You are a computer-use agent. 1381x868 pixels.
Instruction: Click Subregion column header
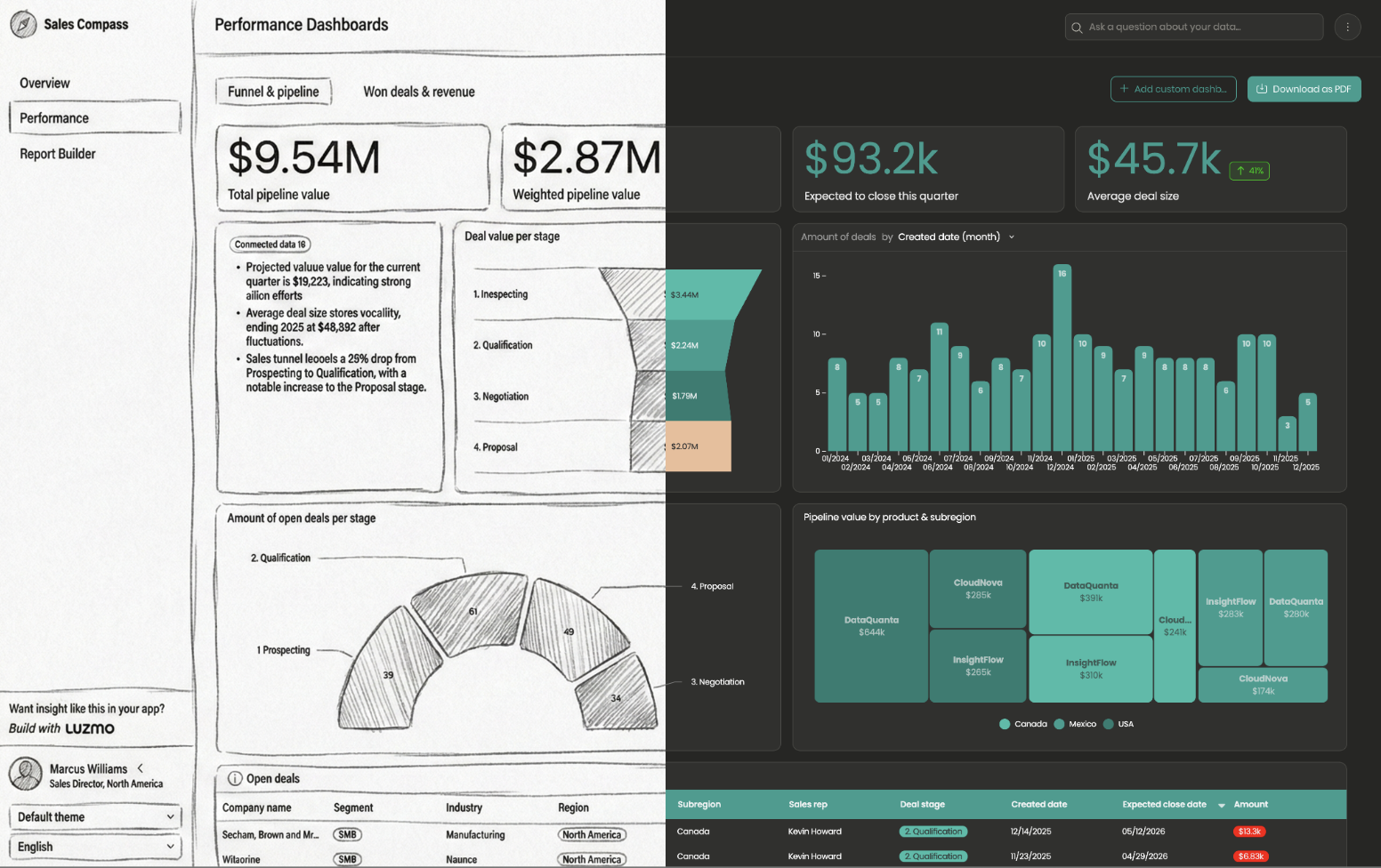699,805
